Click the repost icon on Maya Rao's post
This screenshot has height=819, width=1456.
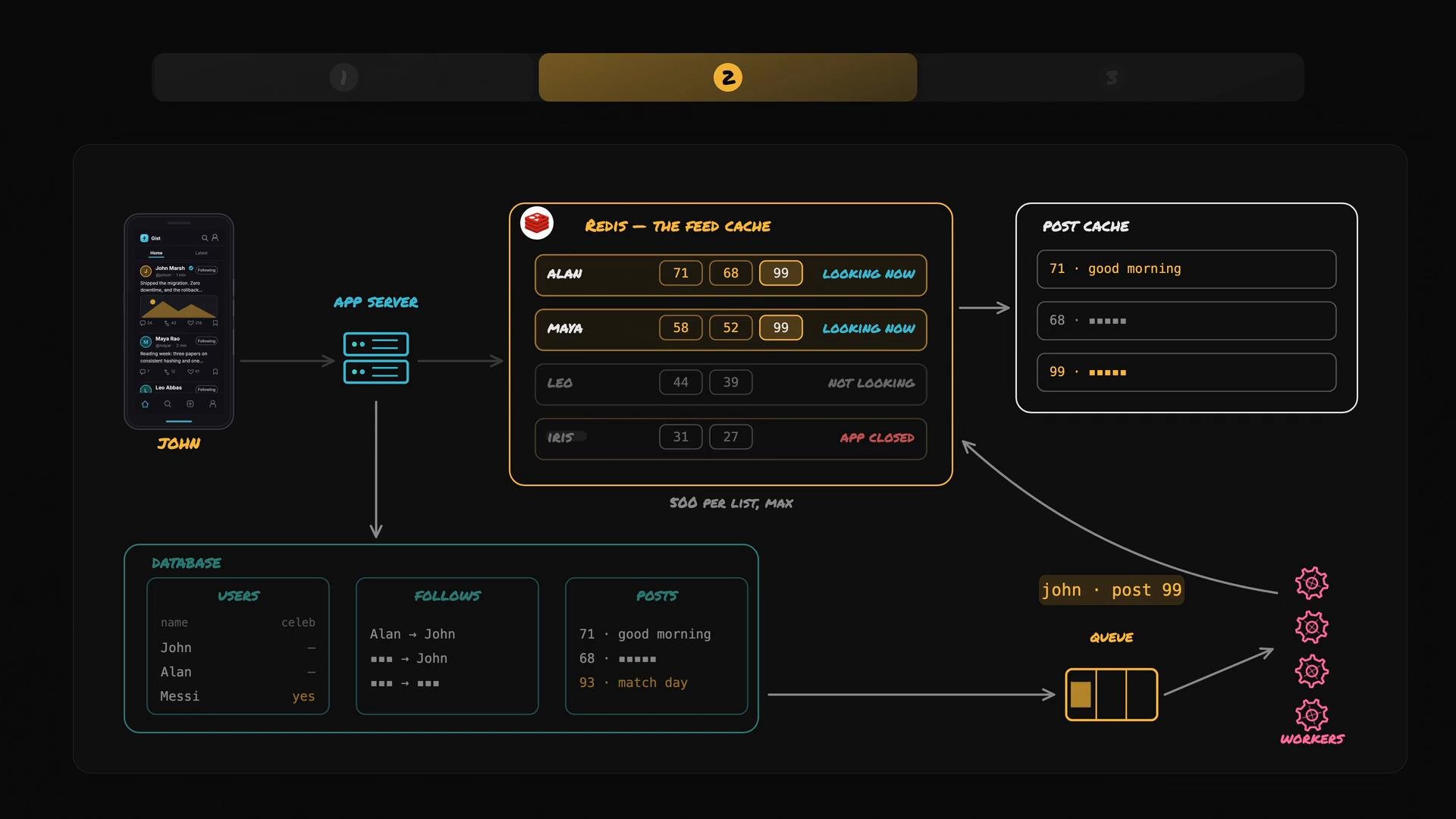click(x=167, y=372)
